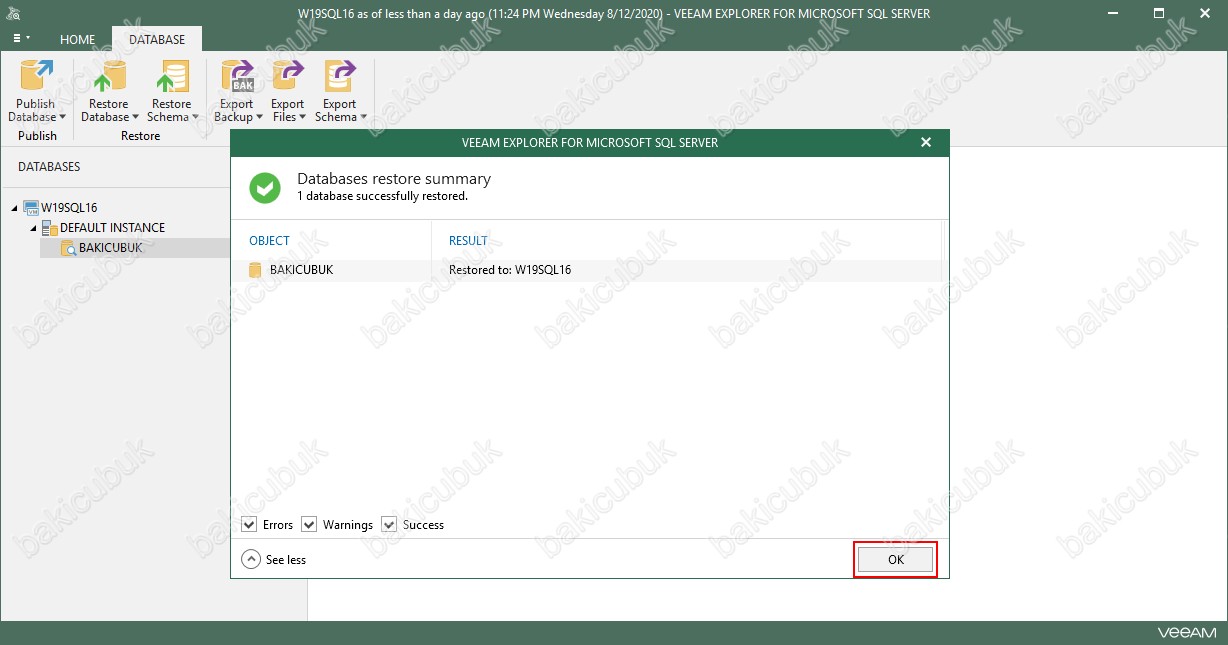Uncheck the Warnings filter checkbox
Viewport: 1228px width, 645px height.
click(x=309, y=524)
